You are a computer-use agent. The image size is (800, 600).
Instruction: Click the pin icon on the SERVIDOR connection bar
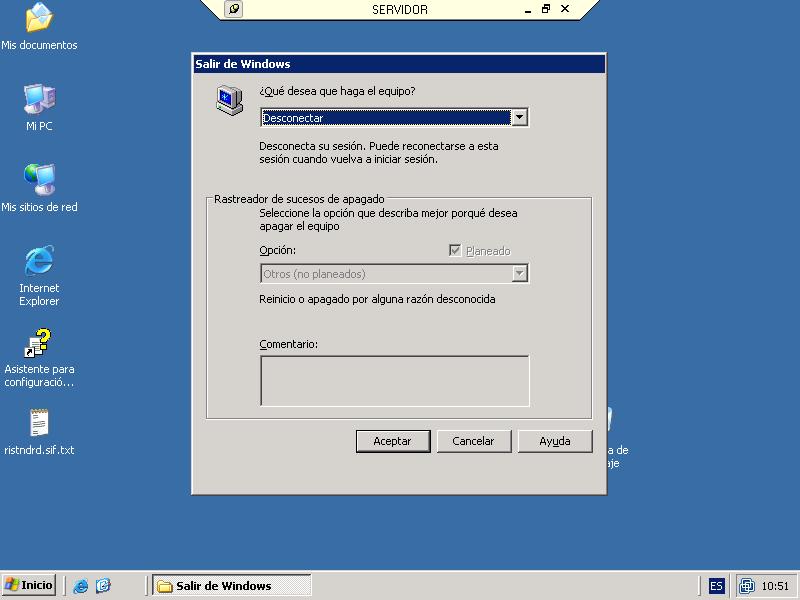click(x=234, y=9)
